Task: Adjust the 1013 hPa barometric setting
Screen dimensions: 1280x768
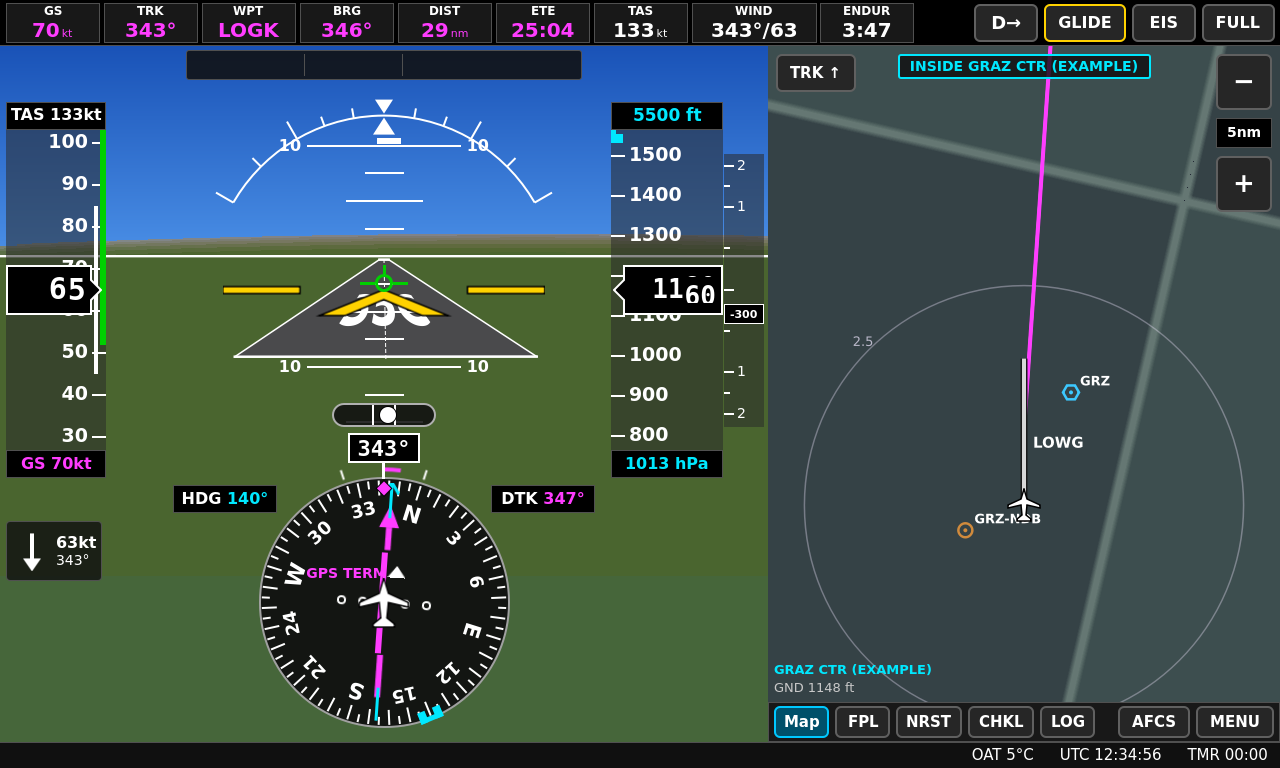Action: click(x=667, y=464)
